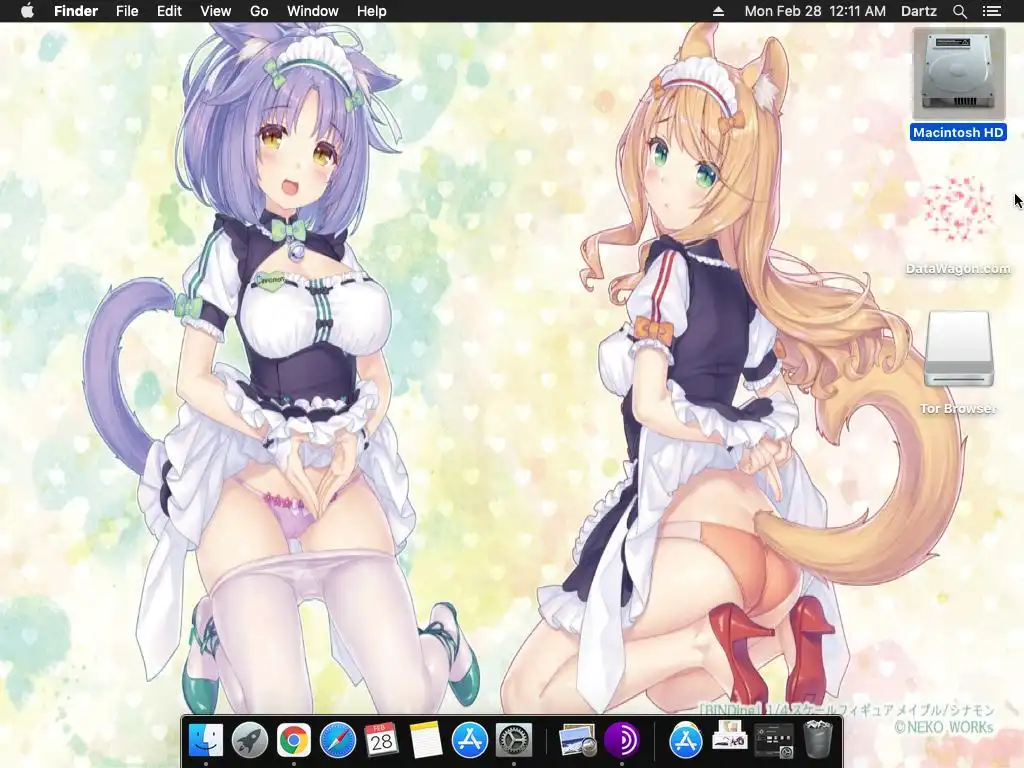The height and width of the screenshot is (768, 1024).
Task: Select the Macintosh HD drive icon
Action: pyautogui.click(x=958, y=73)
